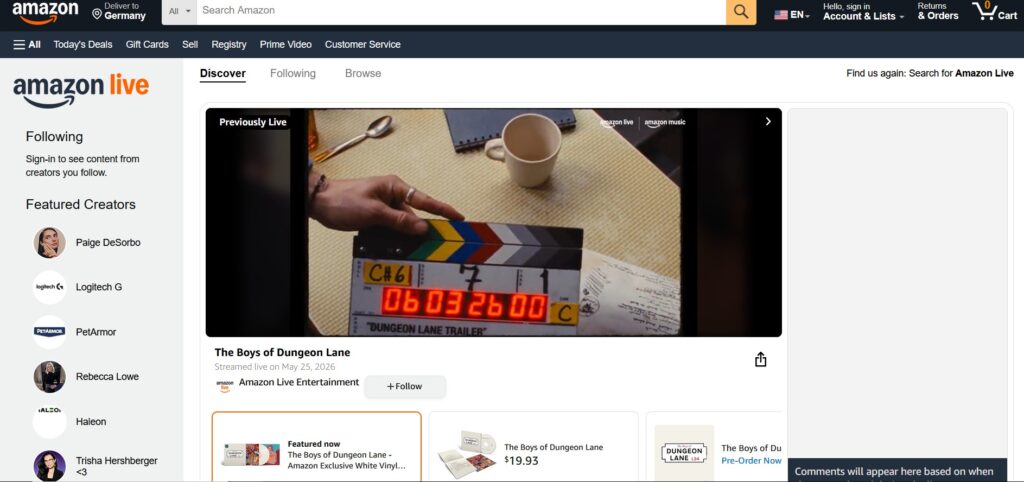Click the Rebecca Lowe name
1024x482 pixels.
click(x=107, y=377)
